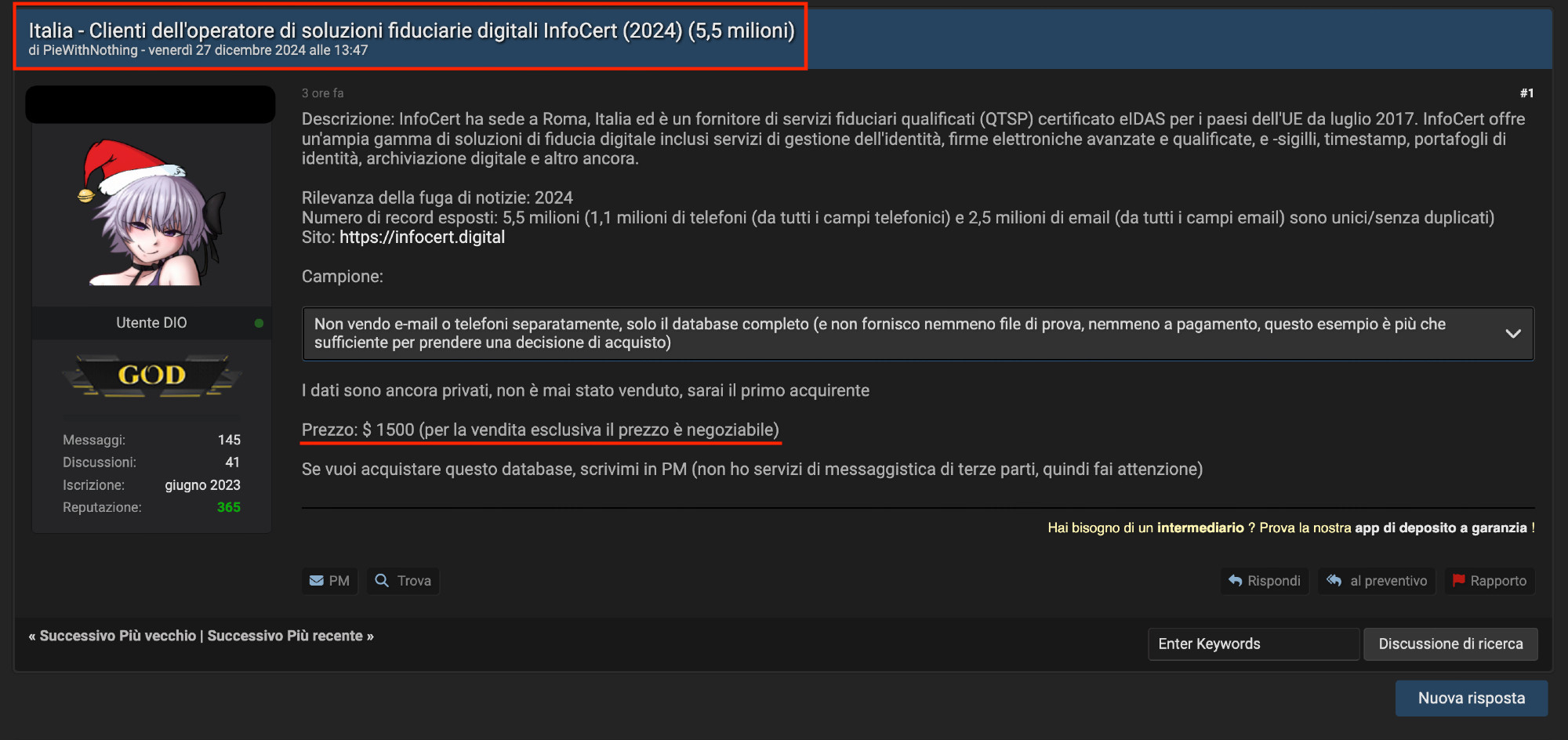The width and height of the screenshot is (1568, 740).
Task: Expand the "Non vendo e-mail" collapsed box
Action: click(x=878, y=334)
